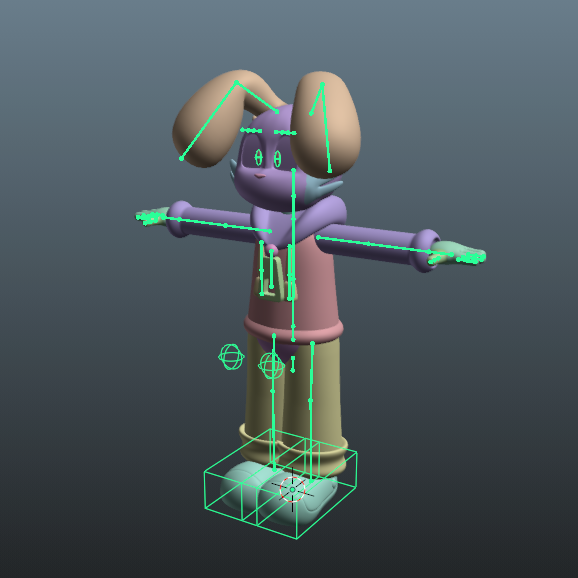This screenshot has height=578, width=578.
Task: Select the elbow joint on the far arm
Action: pos(225,225)
